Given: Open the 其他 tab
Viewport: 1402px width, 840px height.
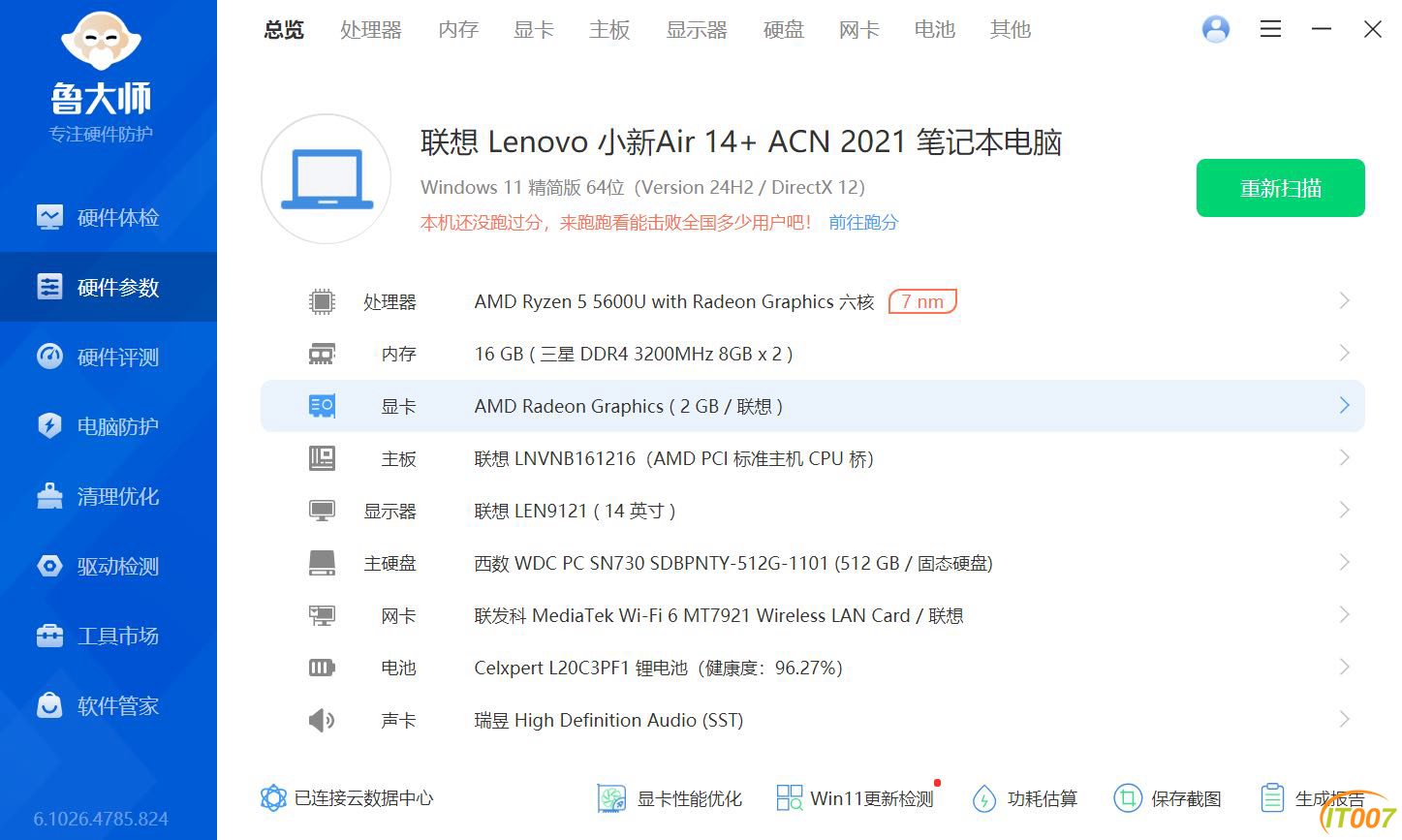Looking at the screenshot, I should coord(1011,30).
